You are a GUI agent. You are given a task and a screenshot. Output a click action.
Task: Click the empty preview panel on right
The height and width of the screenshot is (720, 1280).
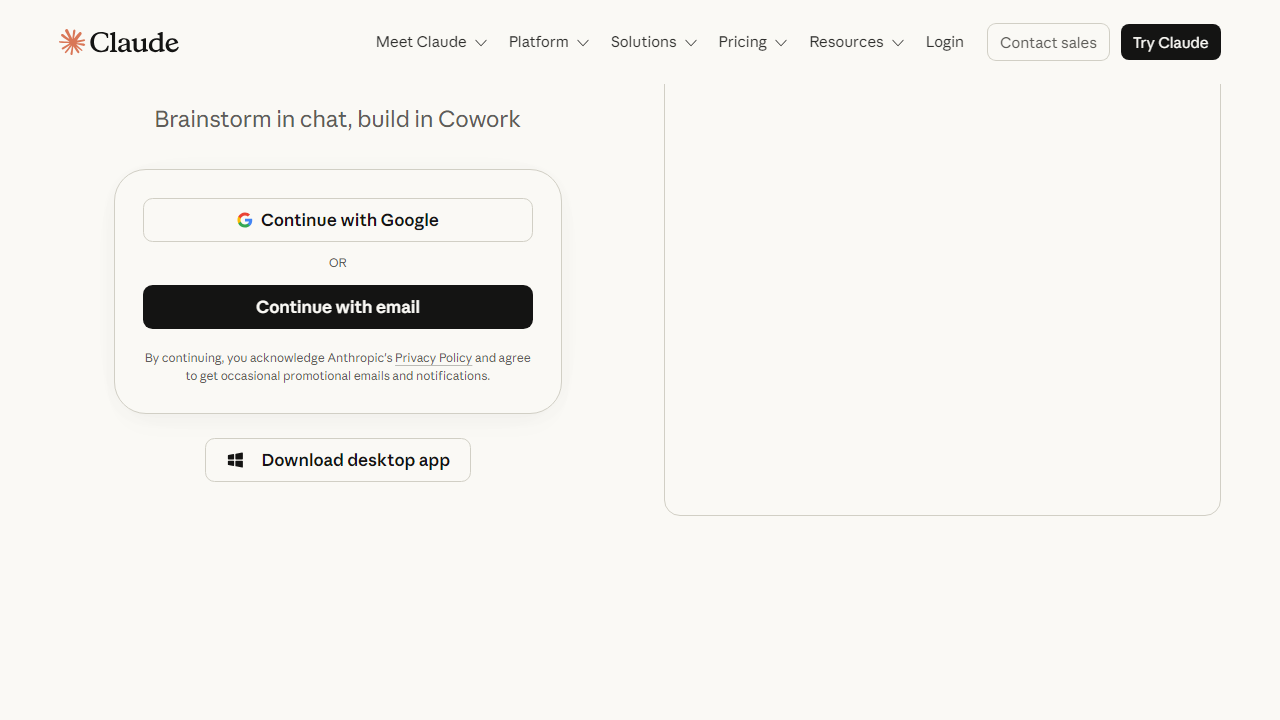[942, 300]
